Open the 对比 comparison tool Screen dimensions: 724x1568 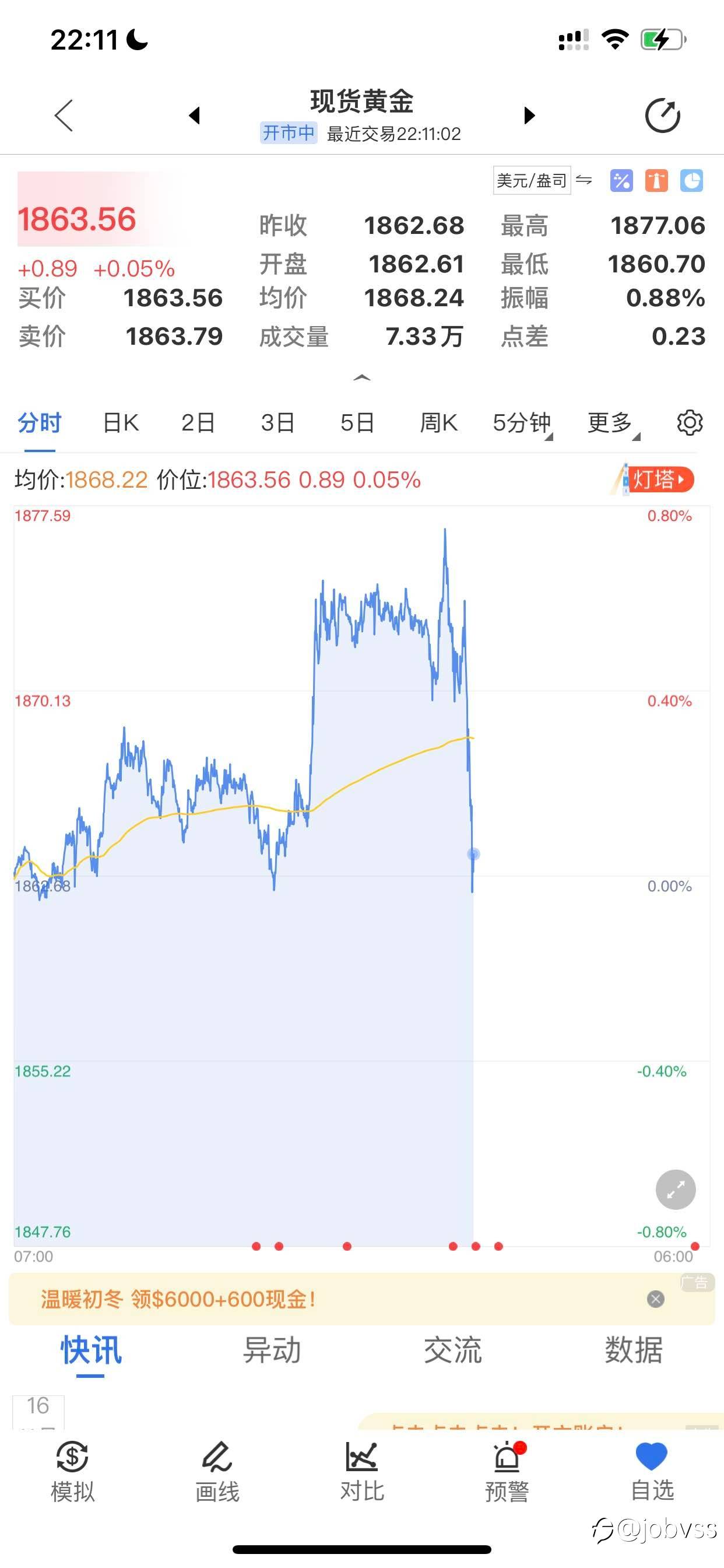[x=362, y=1472]
